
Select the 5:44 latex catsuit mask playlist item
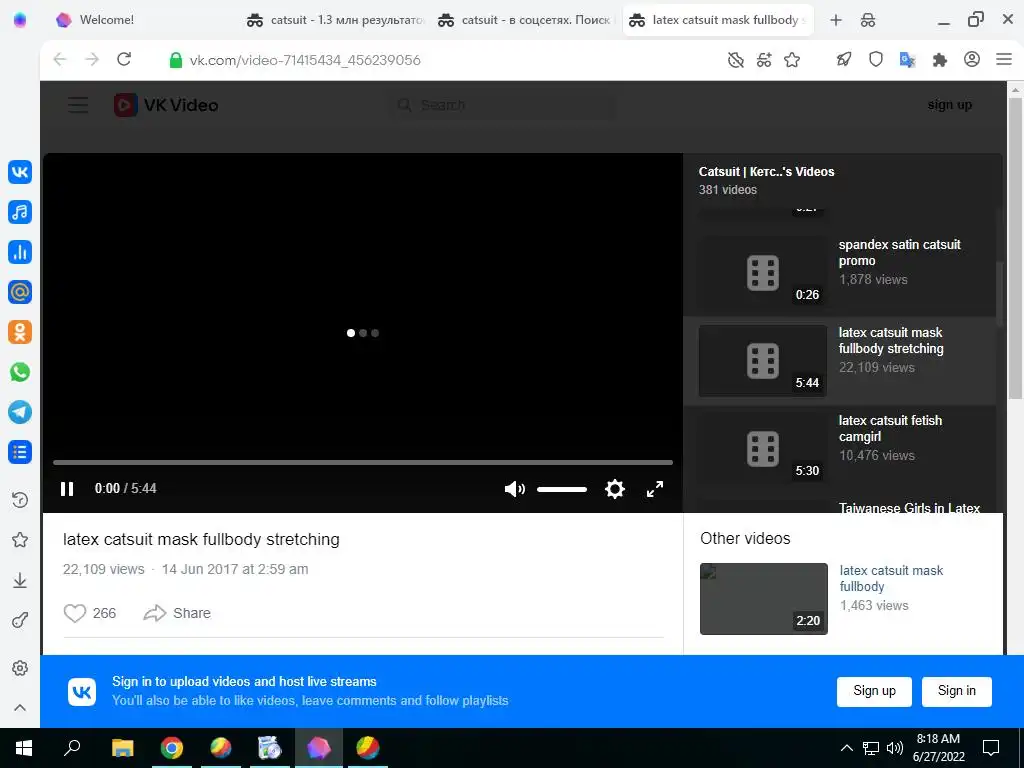tap(840, 361)
